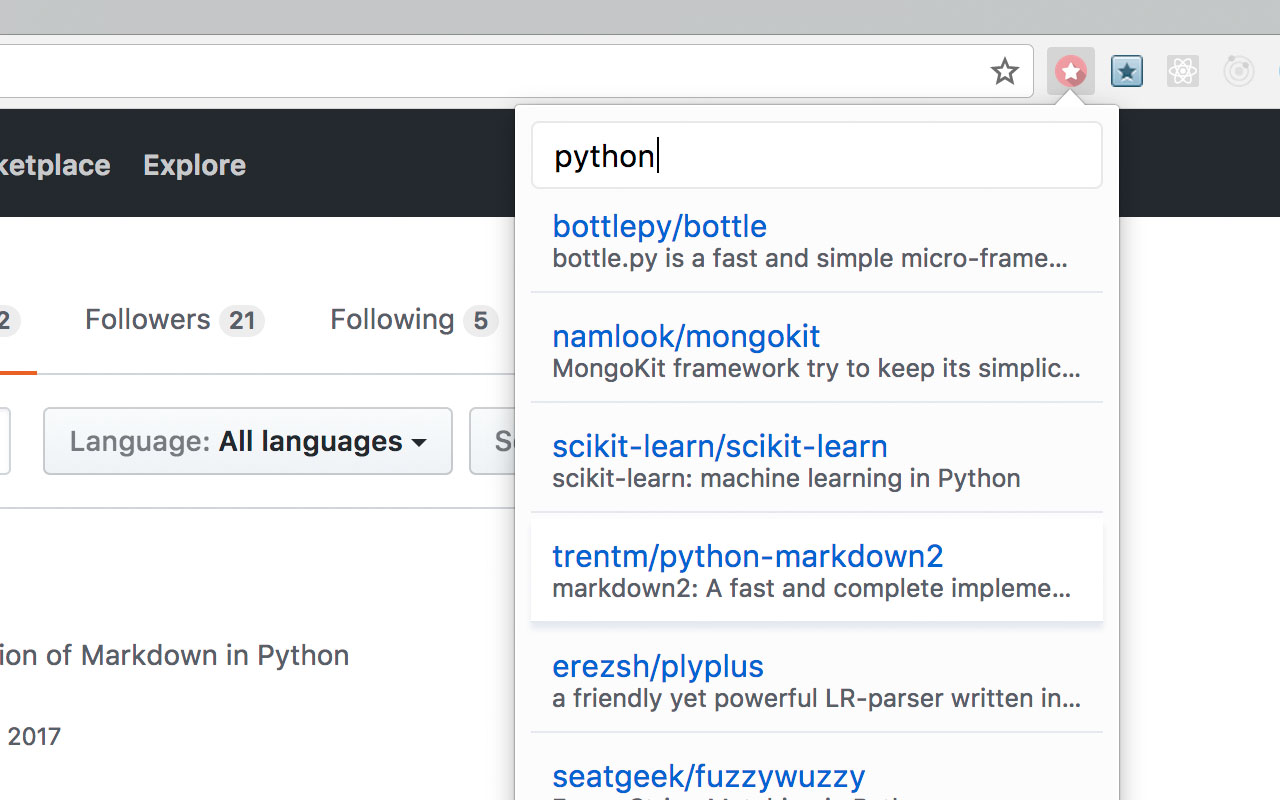
Task: Click the Following count badge 5
Action: click(481, 321)
